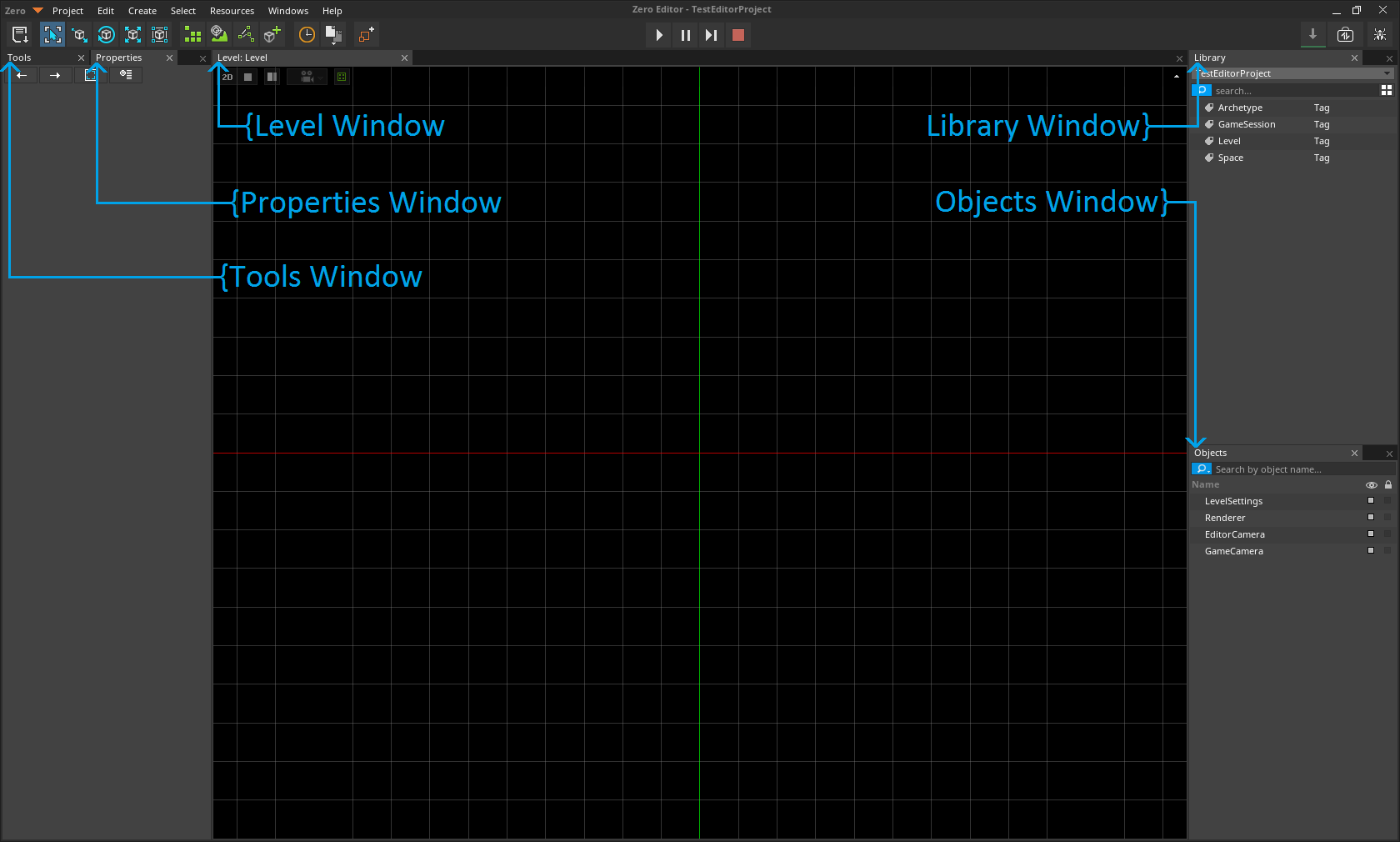Open the Objects search options dropdown
1400x842 pixels.
[1202, 469]
